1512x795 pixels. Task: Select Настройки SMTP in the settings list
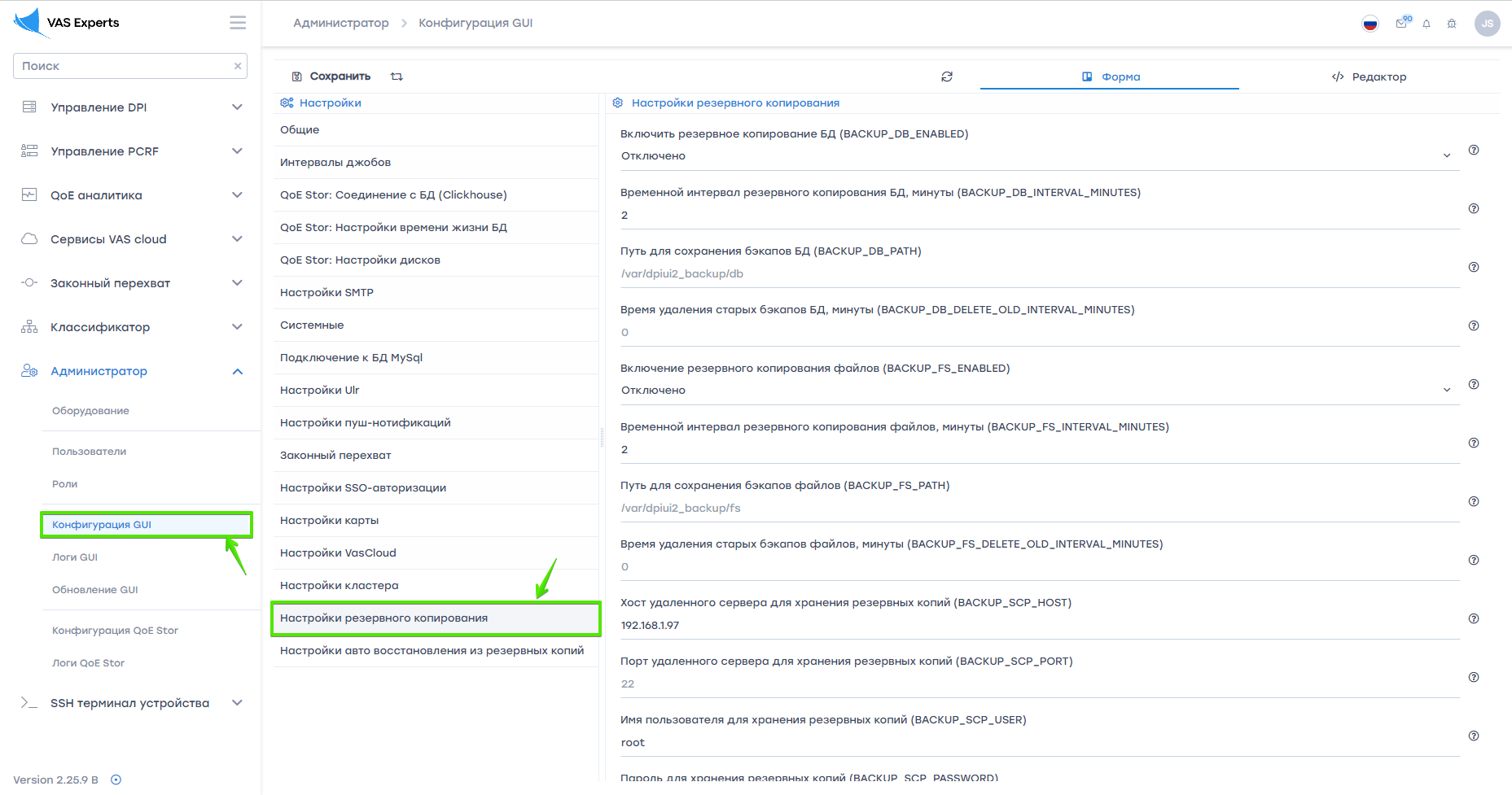[x=327, y=293]
